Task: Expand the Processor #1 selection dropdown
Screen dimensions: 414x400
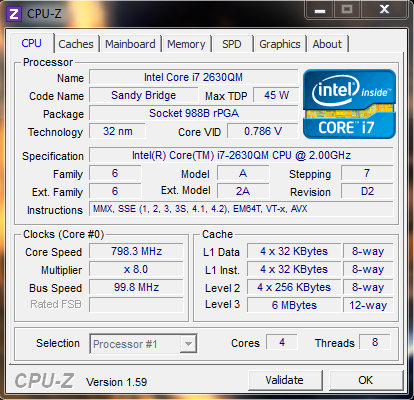Action: [188, 344]
